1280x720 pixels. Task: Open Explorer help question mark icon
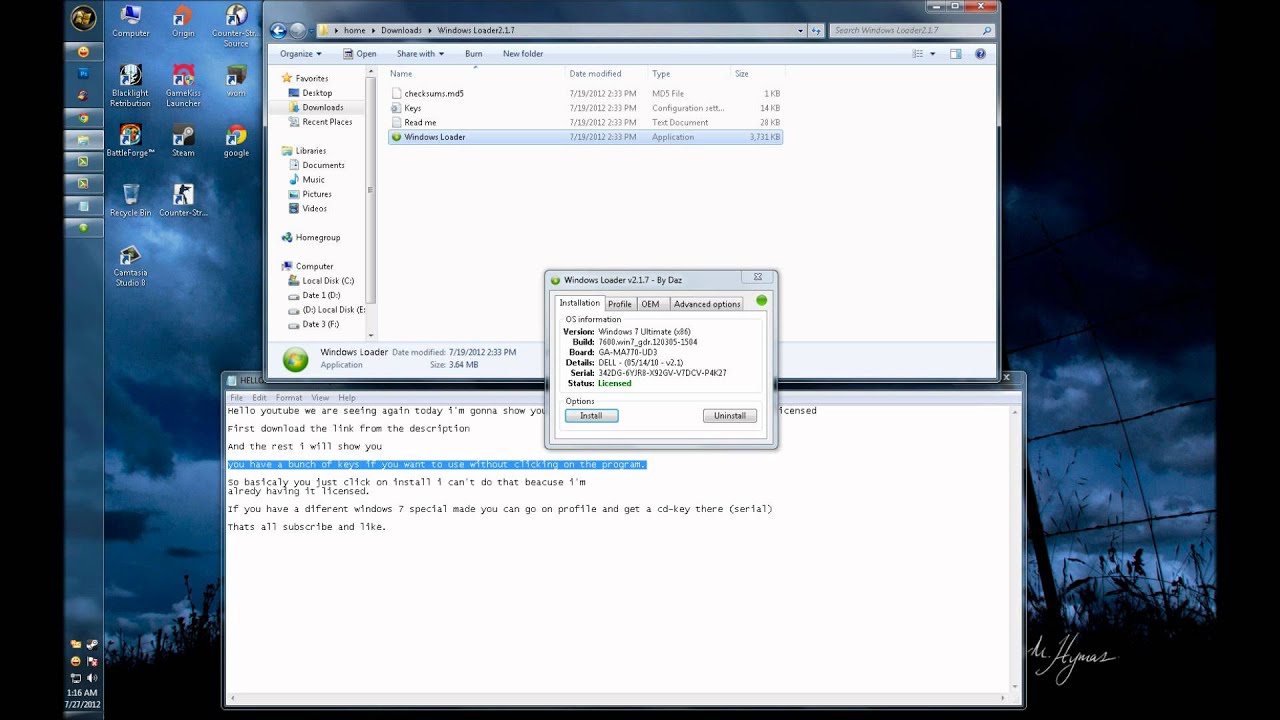(980, 54)
